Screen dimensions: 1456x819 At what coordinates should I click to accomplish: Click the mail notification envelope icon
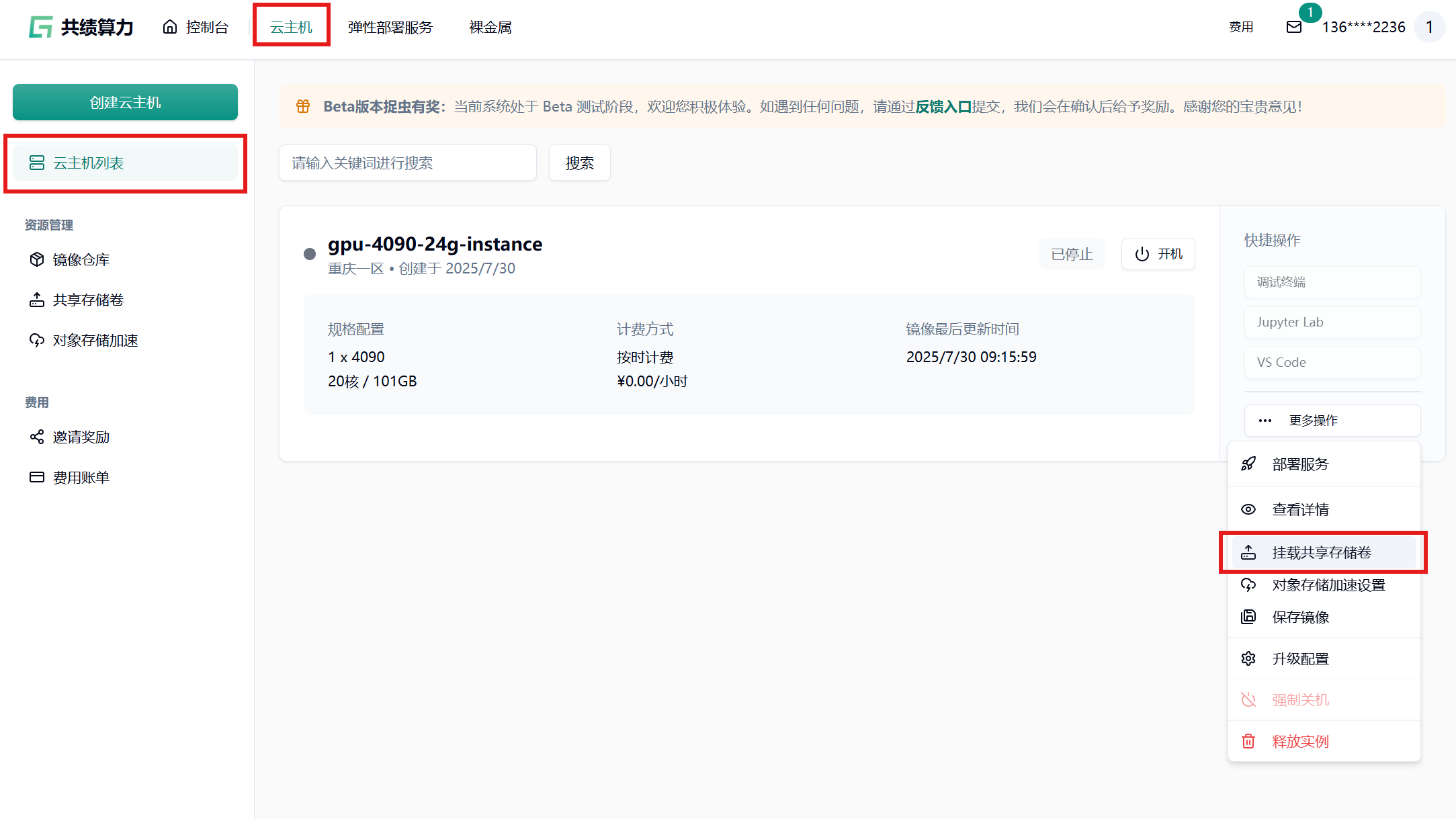click(1293, 27)
